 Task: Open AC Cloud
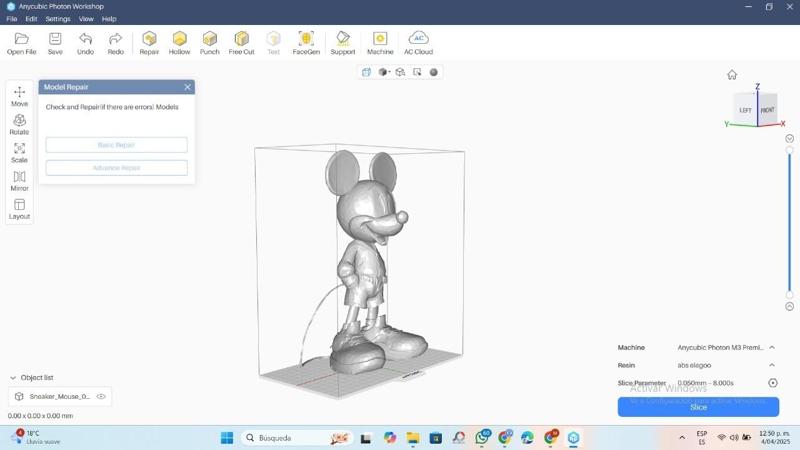click(418, 43)
